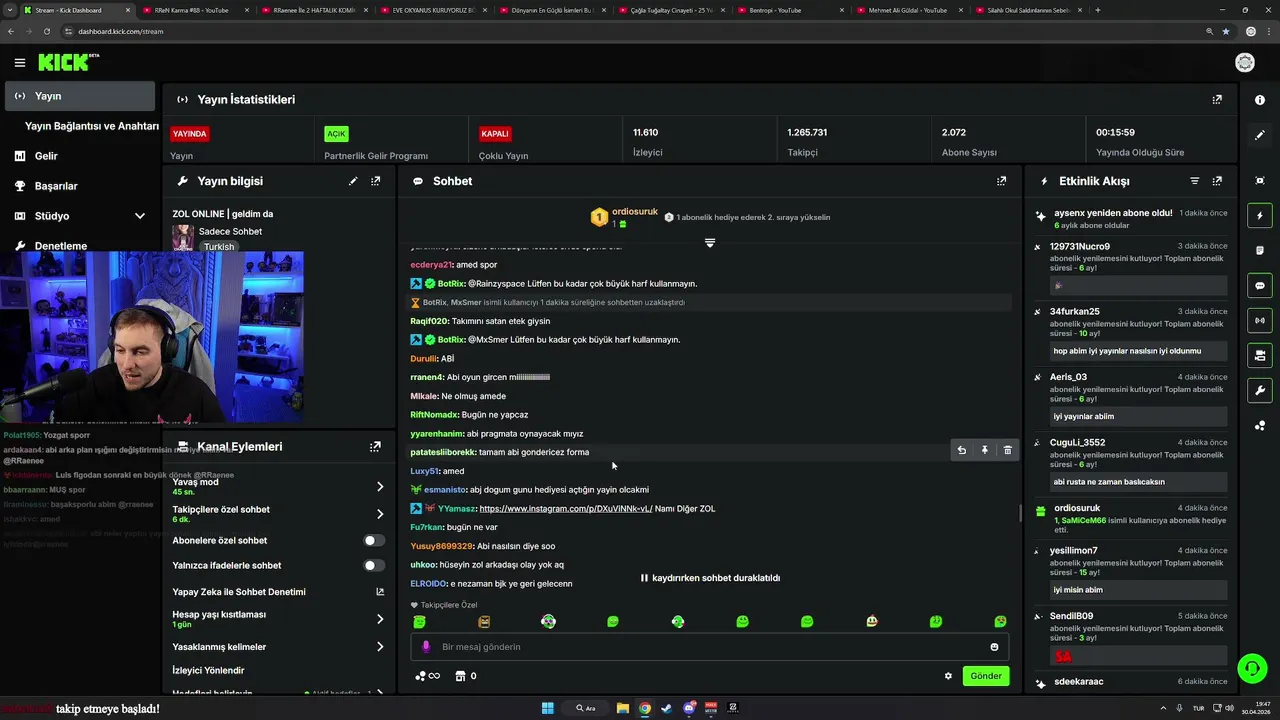
Task: Open the Instagram link in chat
Action: click(x=566, y=508)
